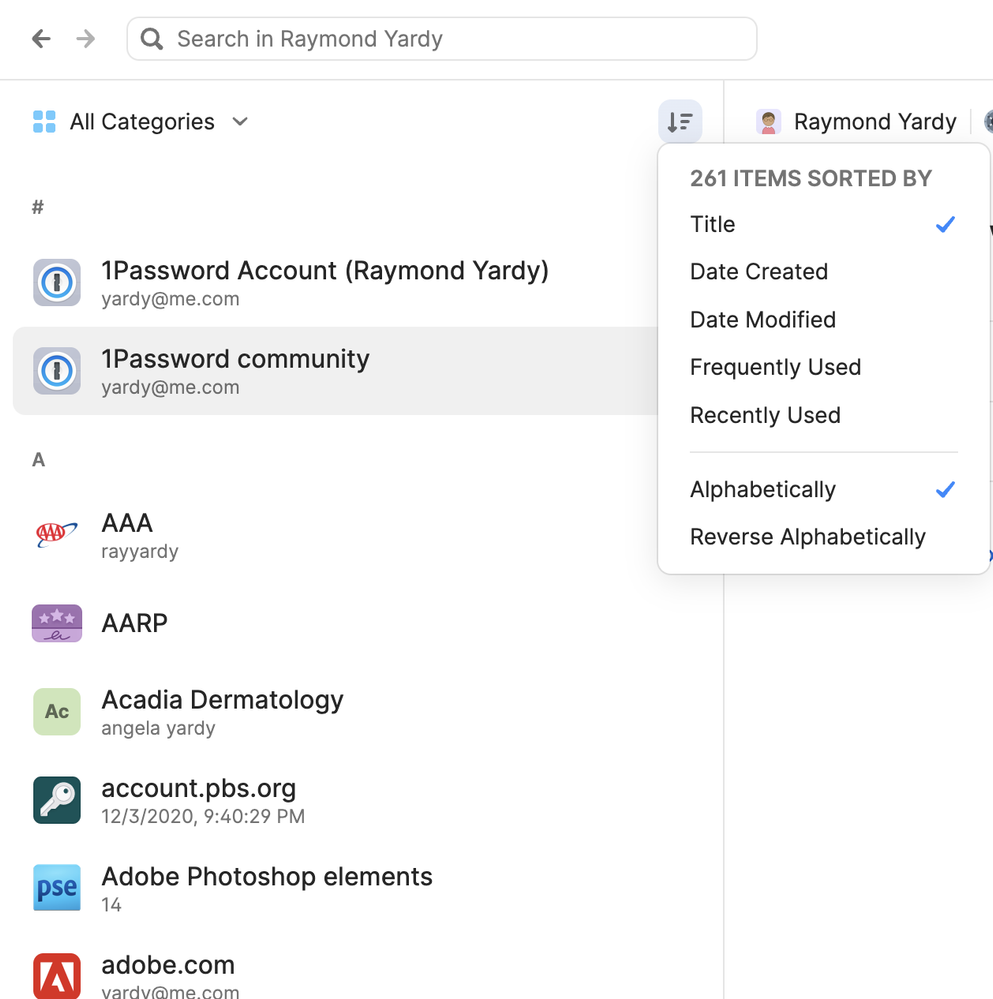993x999 pixels.
Task: Select Title sort option
Action: coord(713,224)
